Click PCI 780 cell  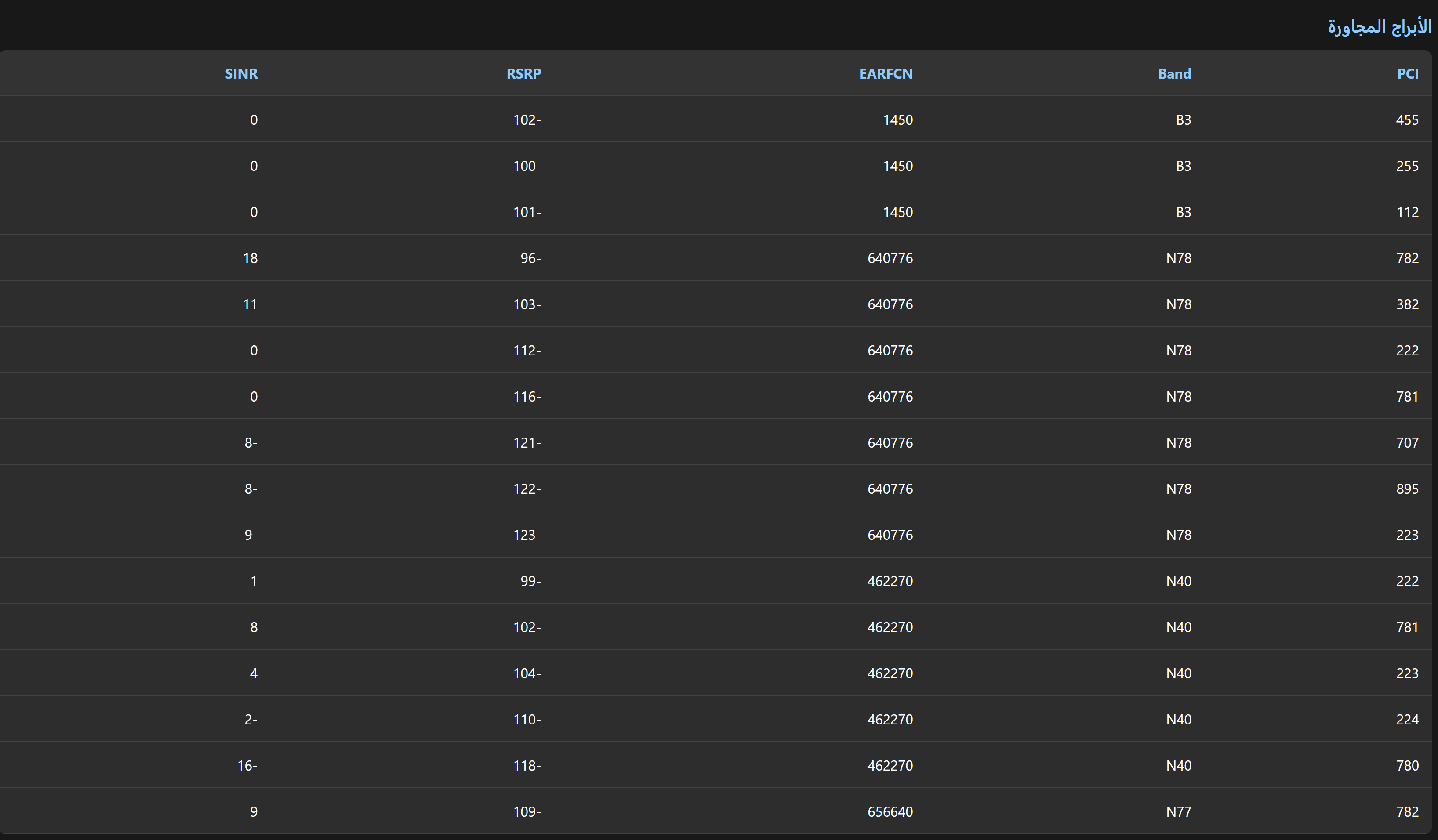(1407, 765)
